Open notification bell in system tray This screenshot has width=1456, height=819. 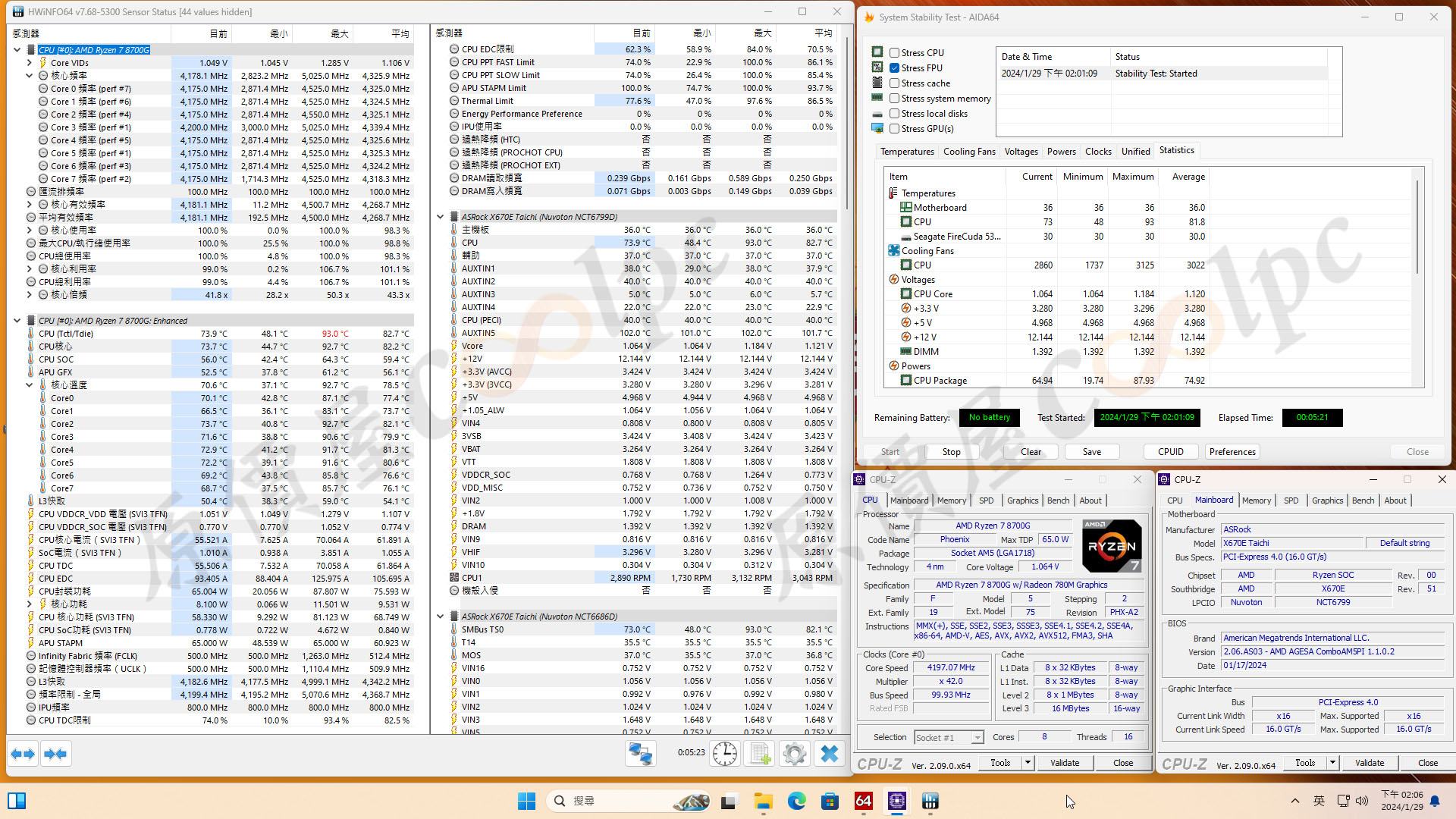pyautogui.click(x=1435, y=801)
